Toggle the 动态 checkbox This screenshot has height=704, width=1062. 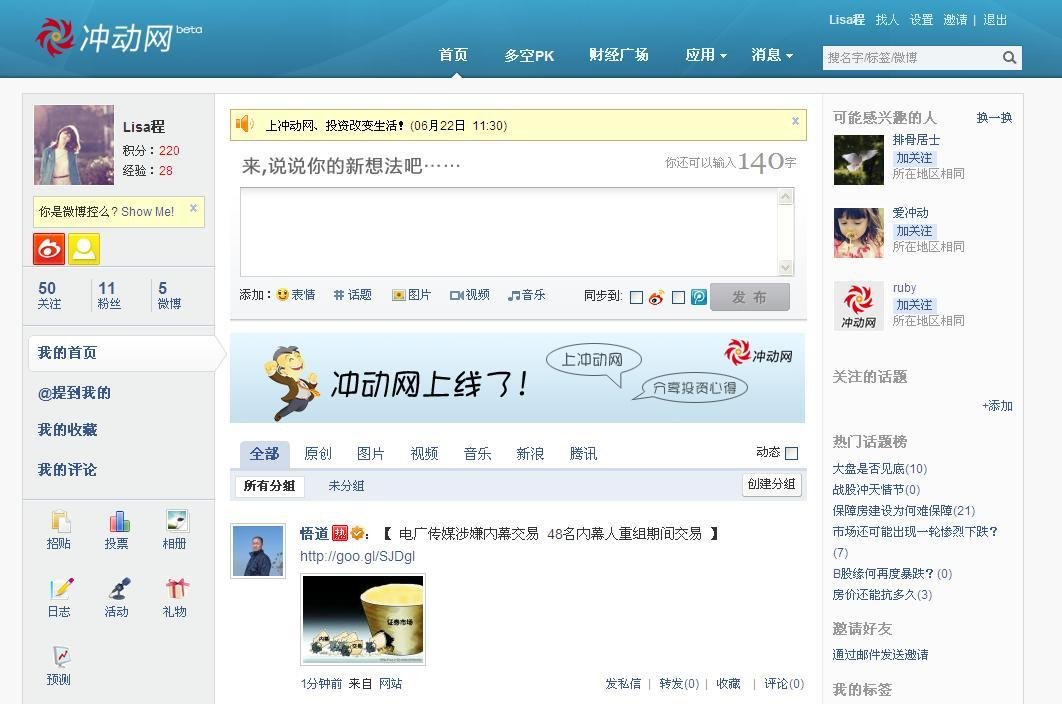coord(791,453)
